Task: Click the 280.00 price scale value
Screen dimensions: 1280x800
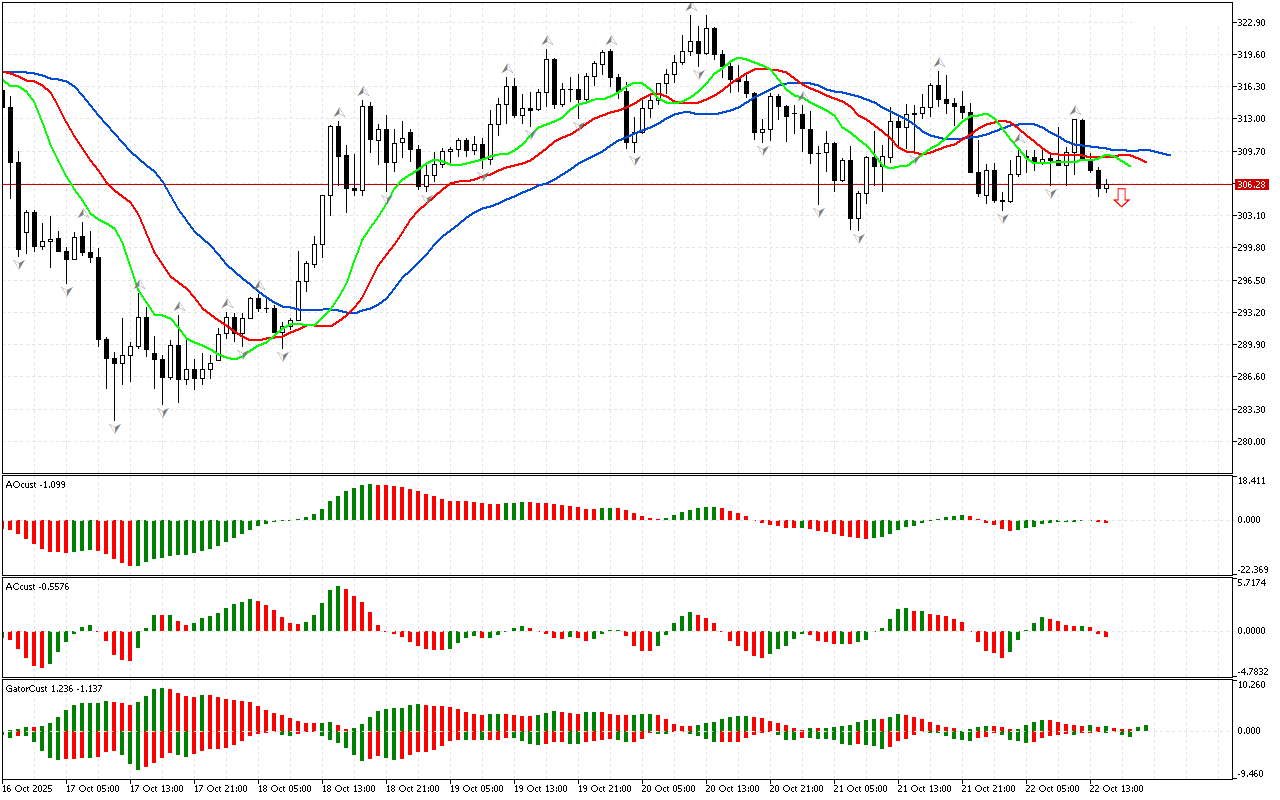Action: (1251, 441)
